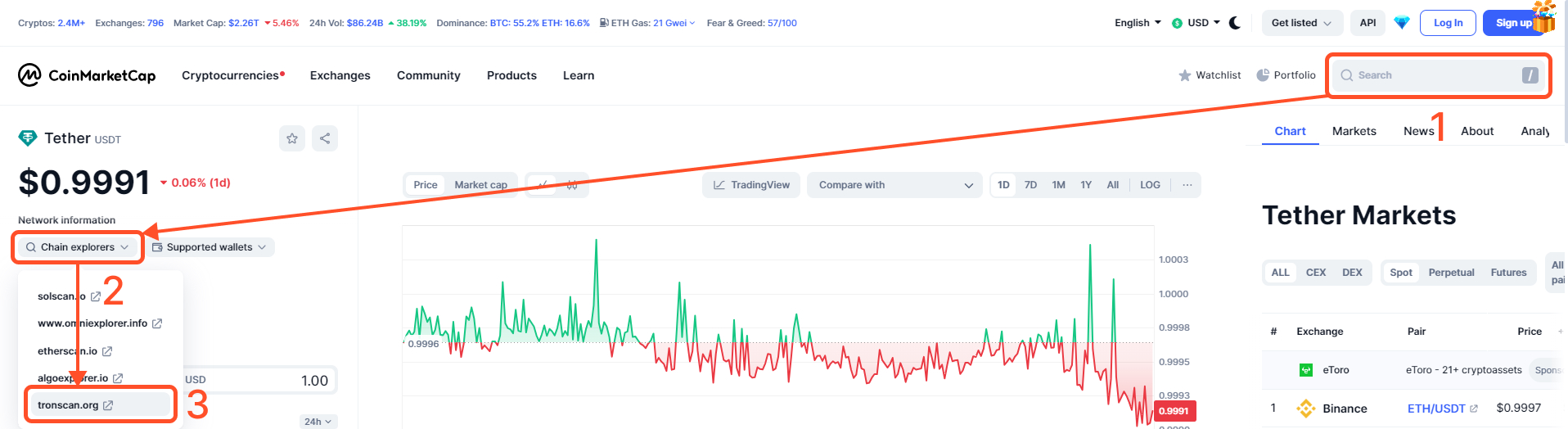Open algoexplorer.io external link icon

point(118,378)
